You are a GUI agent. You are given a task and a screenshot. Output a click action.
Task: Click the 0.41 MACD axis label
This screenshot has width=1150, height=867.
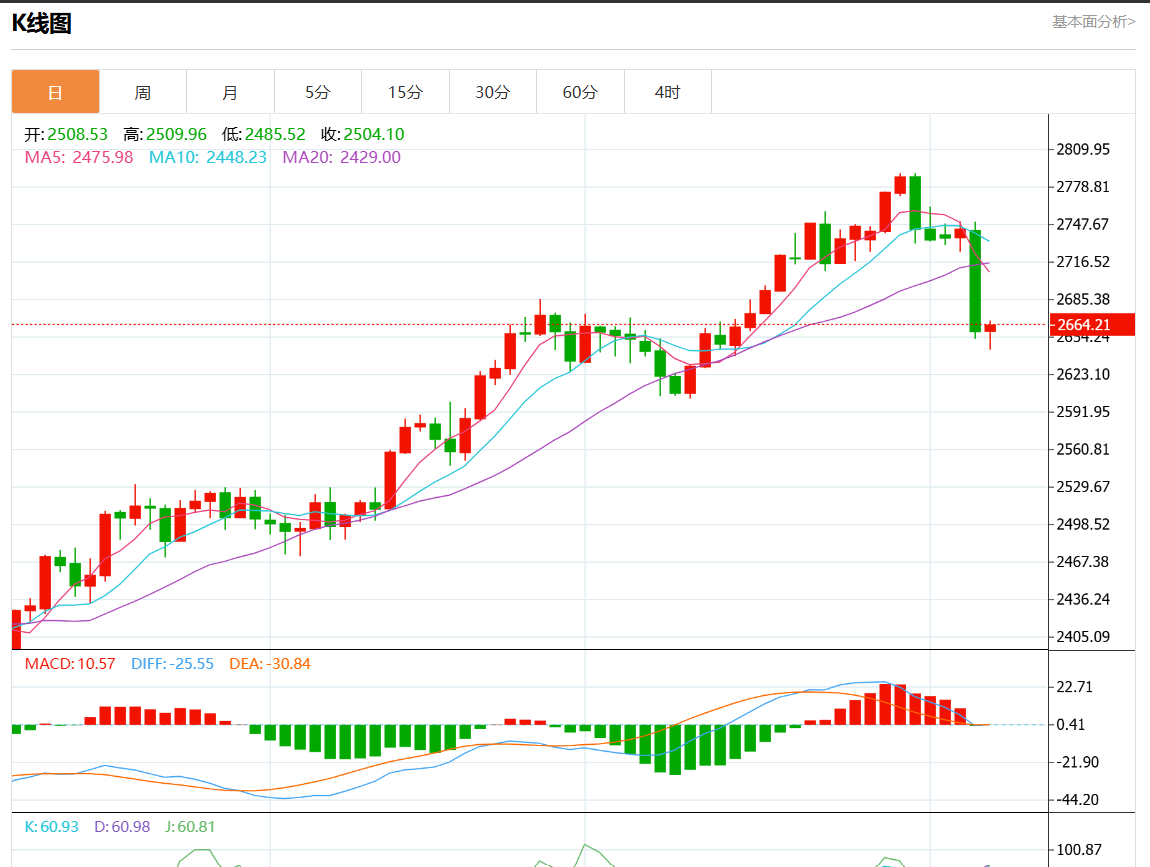coord(1070,724)
